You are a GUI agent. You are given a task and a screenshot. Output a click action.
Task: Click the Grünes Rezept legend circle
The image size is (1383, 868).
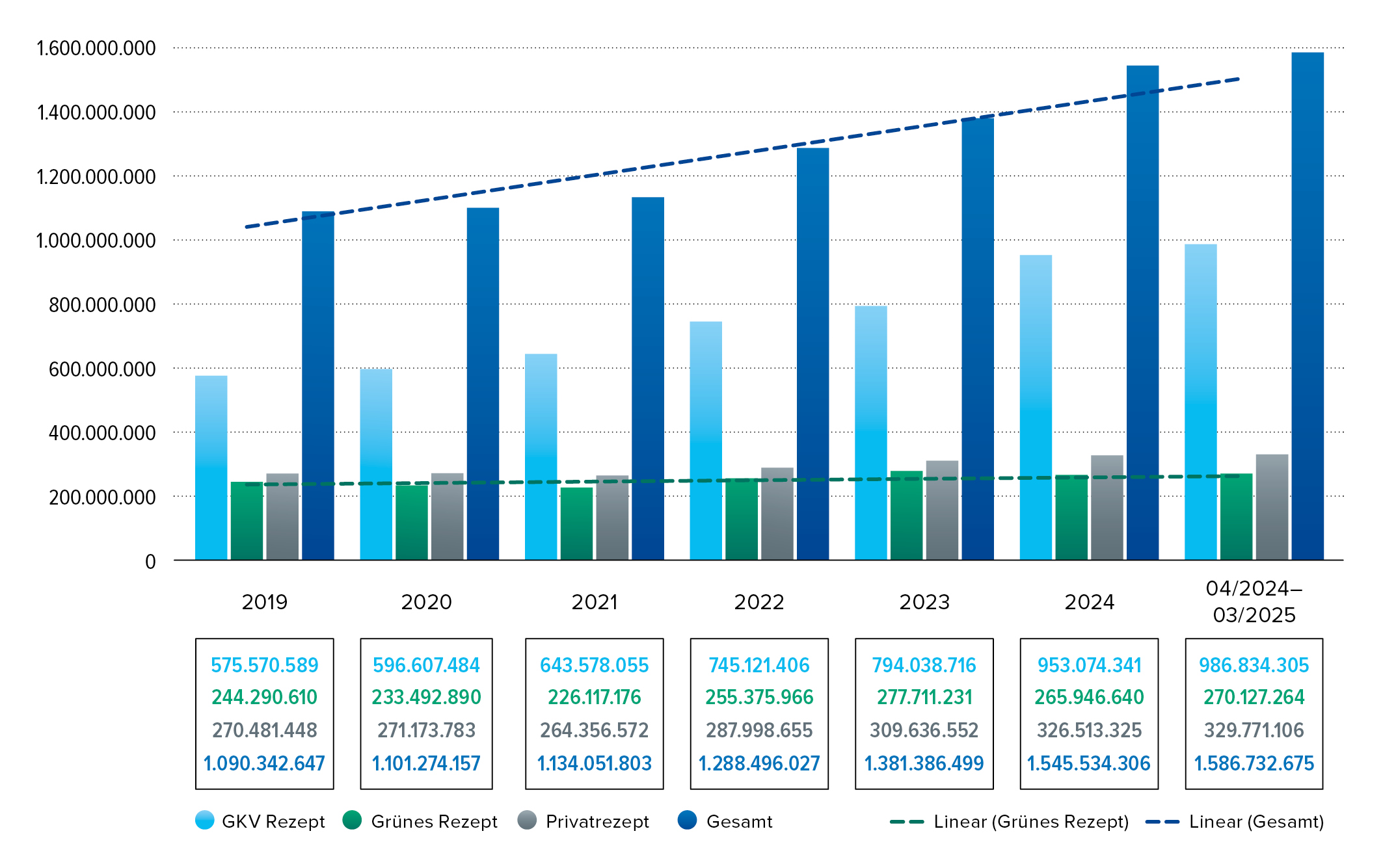[x=352, y=820]
